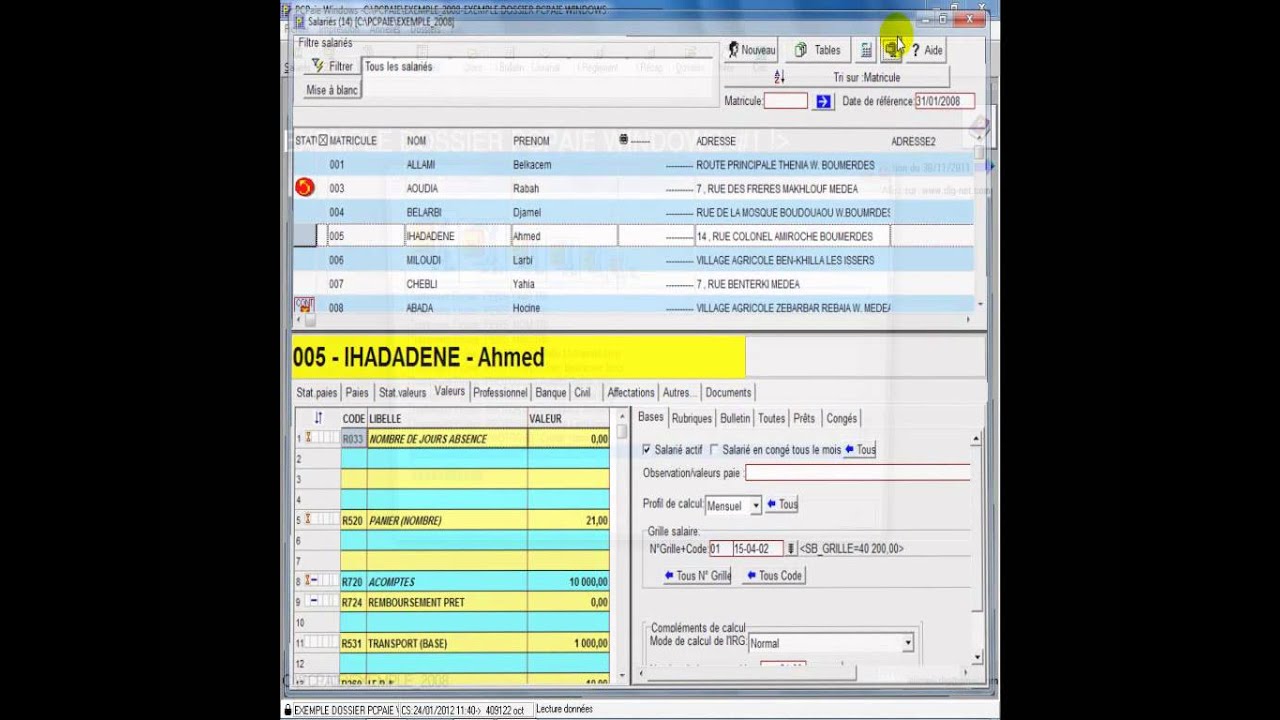Switch to the Paies tab
This screenshot has height=720, width=1280.
[x=357, y=393]
